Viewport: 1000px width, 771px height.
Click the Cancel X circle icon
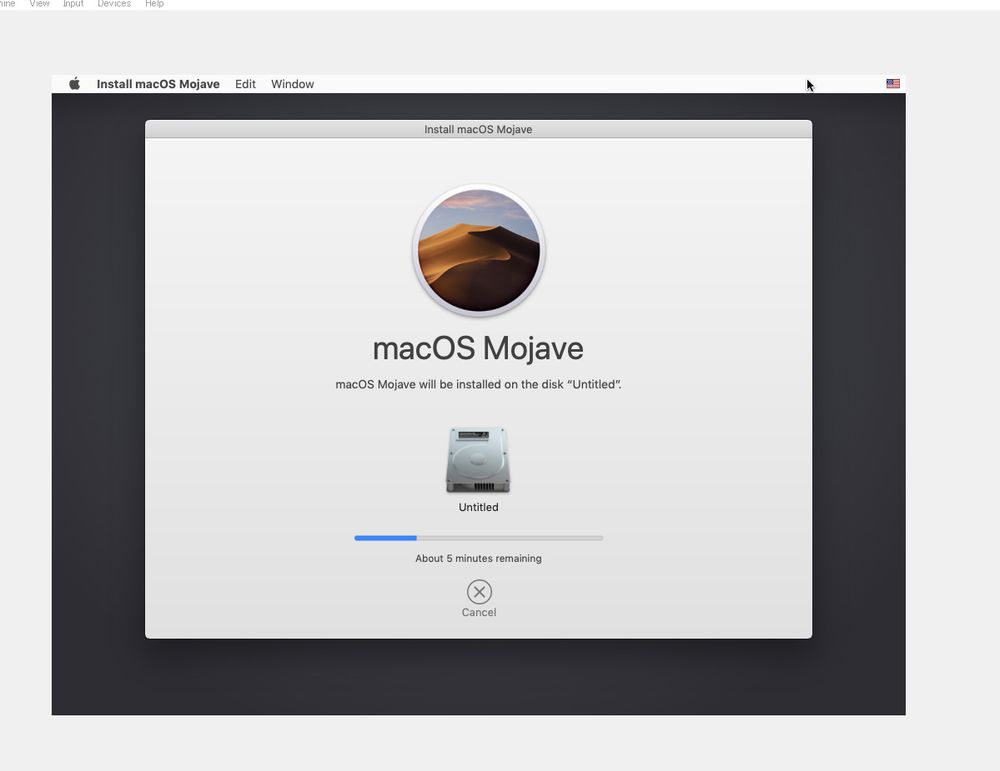point(479,592)
